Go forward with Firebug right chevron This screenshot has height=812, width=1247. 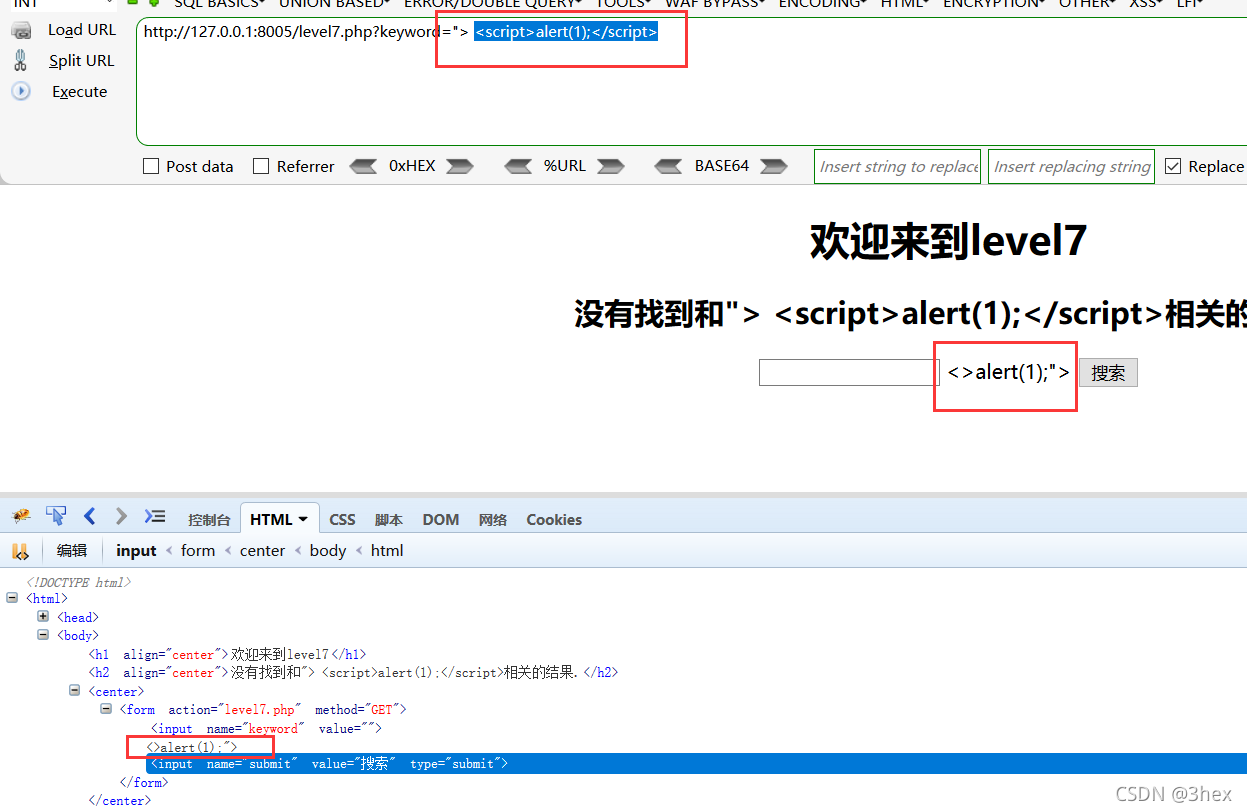pos(122,516)
